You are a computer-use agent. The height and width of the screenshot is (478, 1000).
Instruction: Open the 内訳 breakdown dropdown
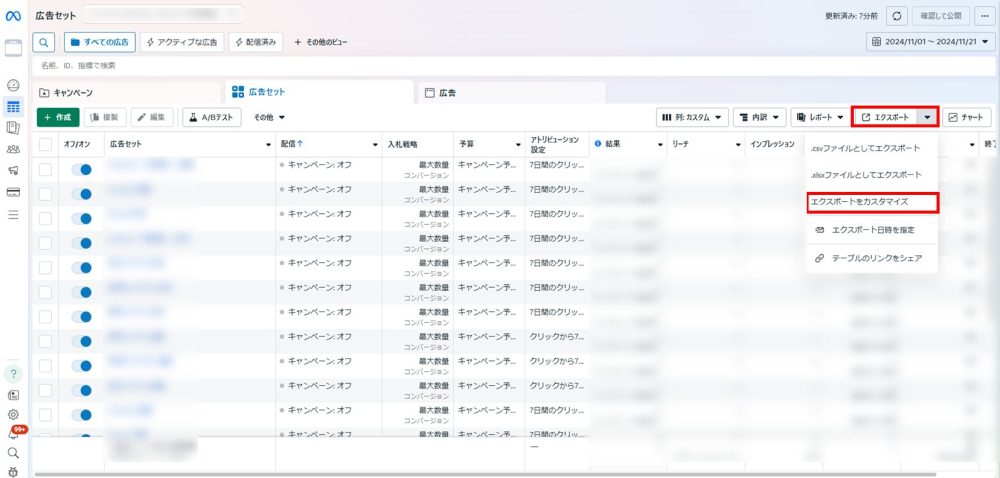coord(759,117)
